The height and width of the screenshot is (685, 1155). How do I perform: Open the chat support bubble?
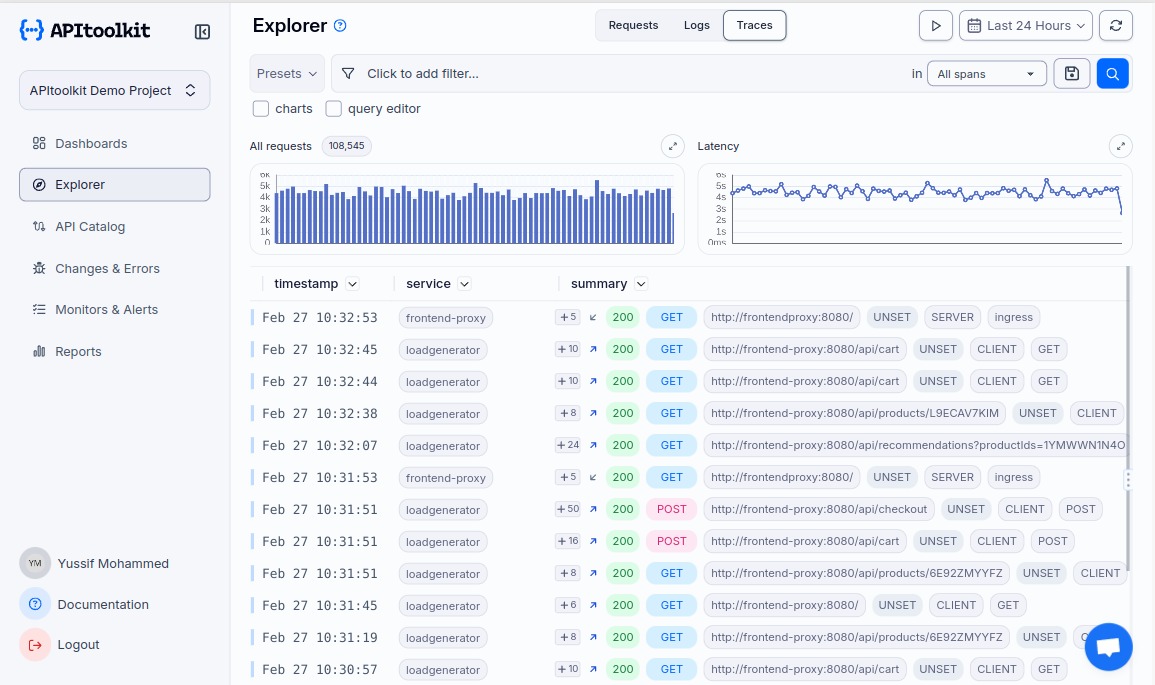[1108, 647]
